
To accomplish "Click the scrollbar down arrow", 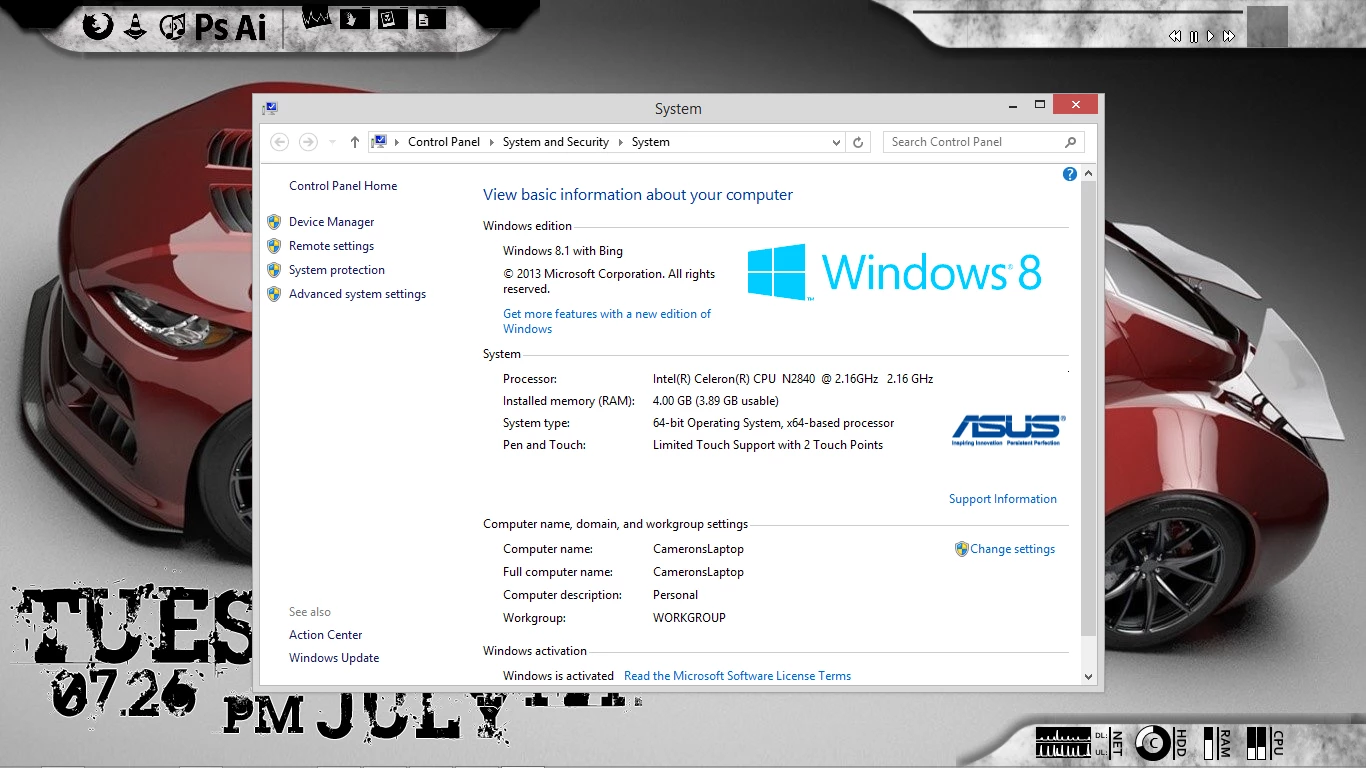I will (x=1089, y=677).
